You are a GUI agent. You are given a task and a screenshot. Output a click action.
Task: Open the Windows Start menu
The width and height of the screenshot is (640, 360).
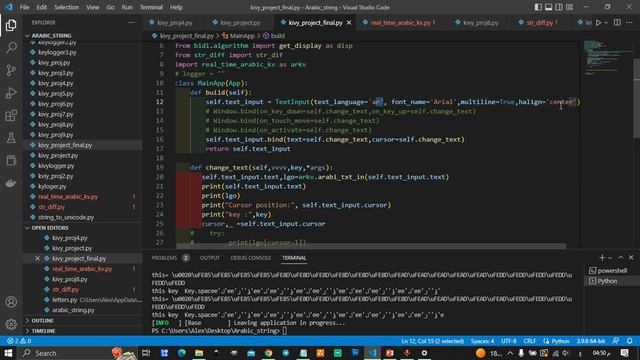[8, 353]
